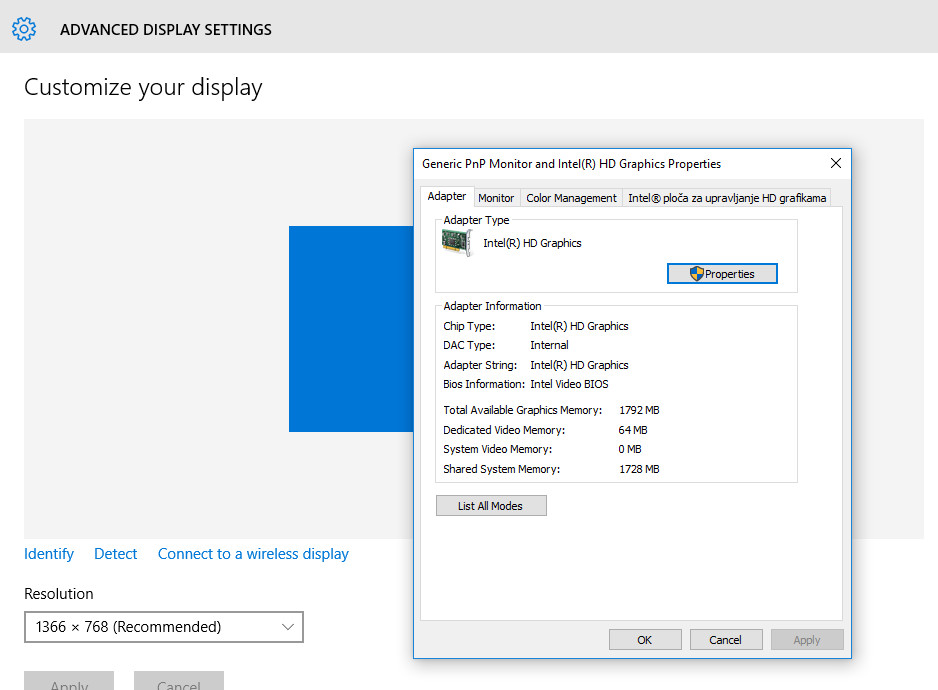Open Connect to a wireless display
Screen dimensions: 938x690
pos(253,554)
